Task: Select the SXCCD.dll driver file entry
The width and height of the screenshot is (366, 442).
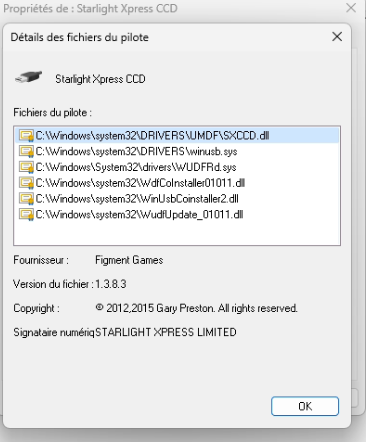Action: 177,136
